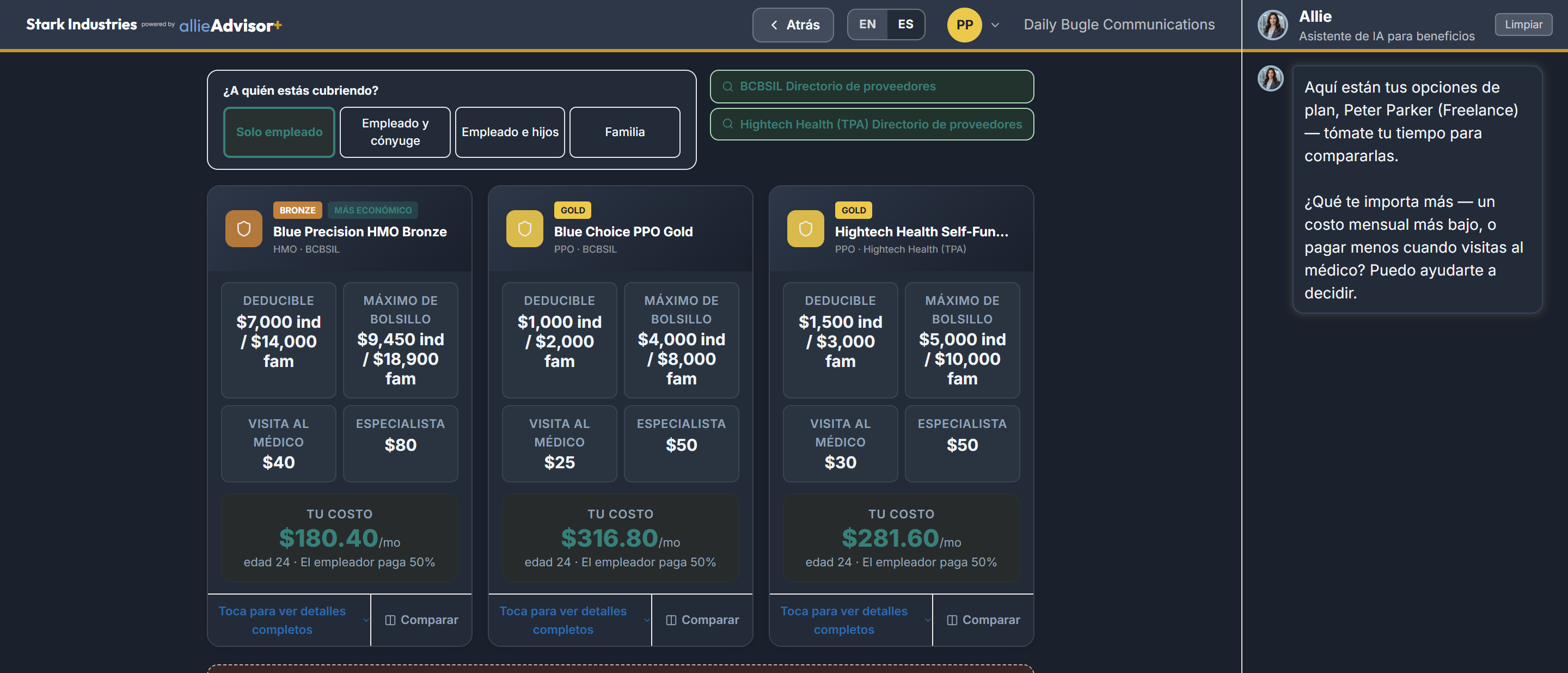Open Hightech Health (TPA) Directorio de proveedores

[872, 124]
